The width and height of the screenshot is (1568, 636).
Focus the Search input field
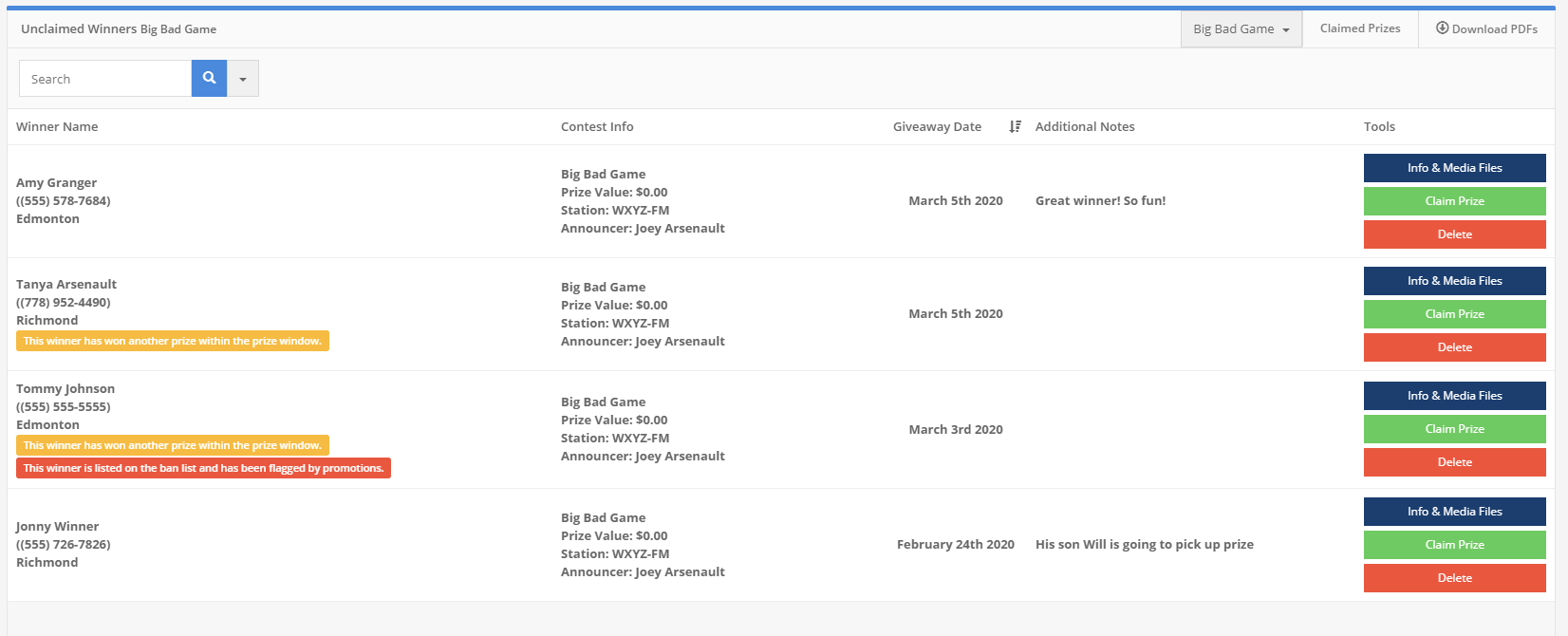pyautogui.click(x=105, y=79)
